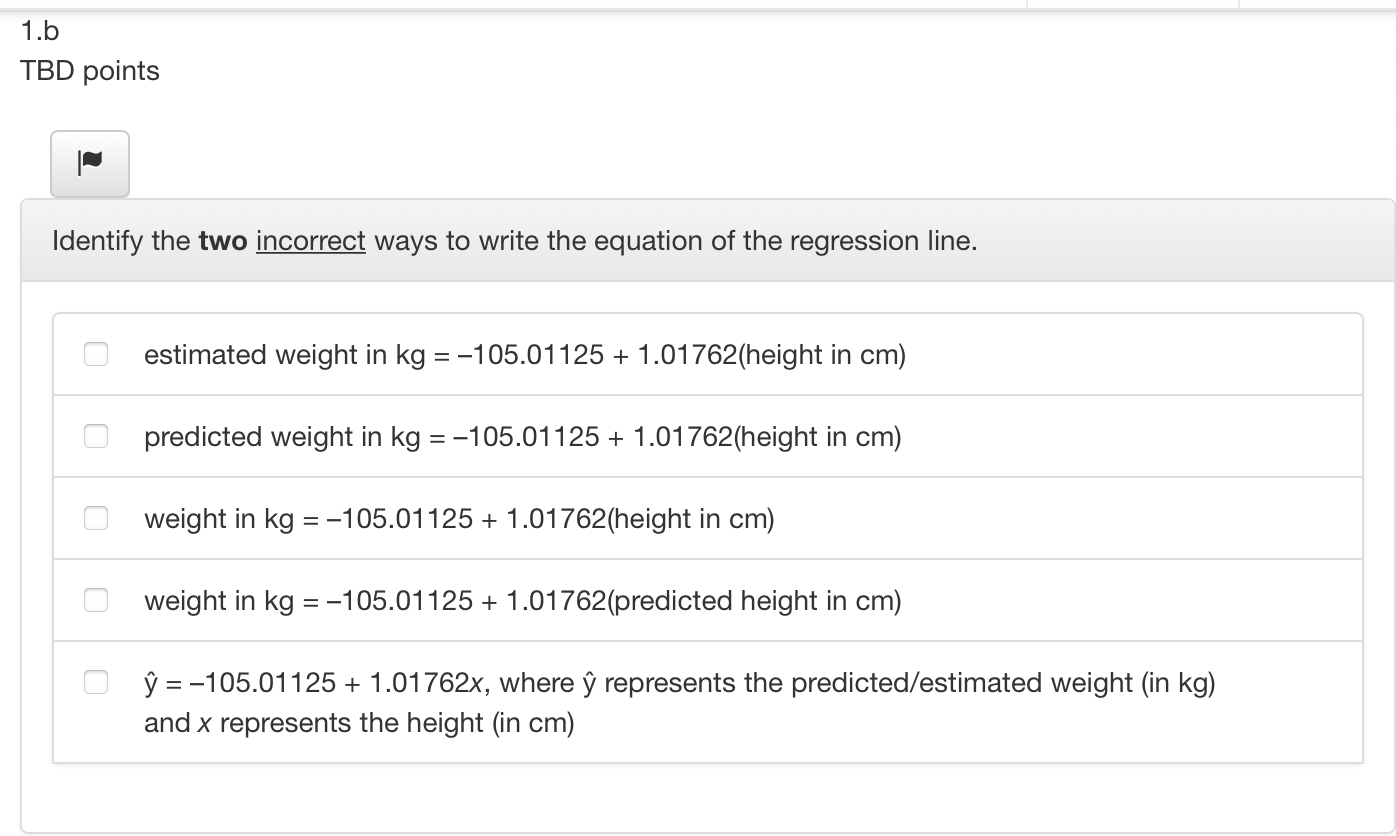Click the question 1.b label
The height and width of the screenshot is (836, 1396).
38,30
